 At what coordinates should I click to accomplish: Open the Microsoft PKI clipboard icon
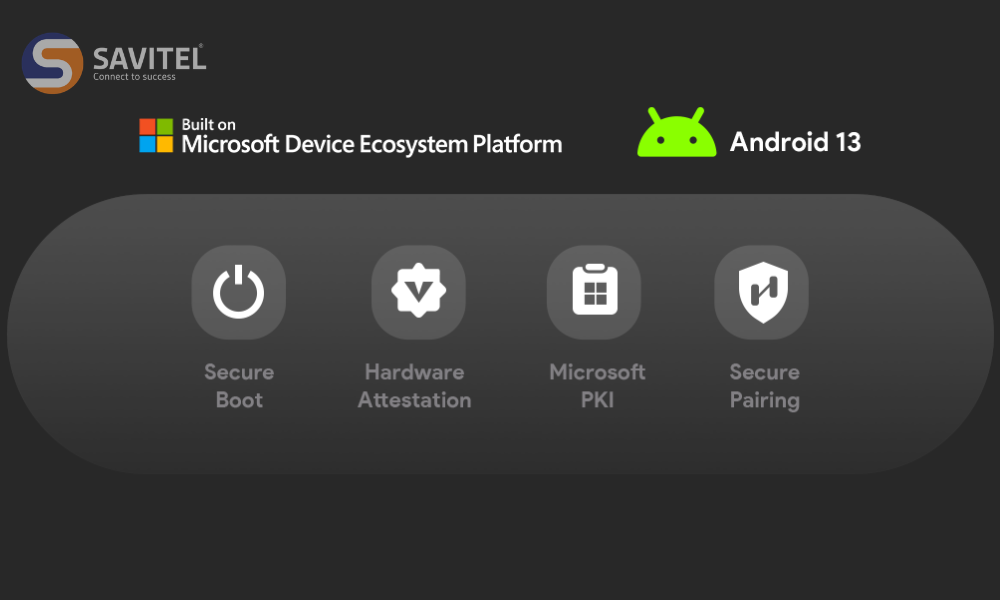pos(594,292)
